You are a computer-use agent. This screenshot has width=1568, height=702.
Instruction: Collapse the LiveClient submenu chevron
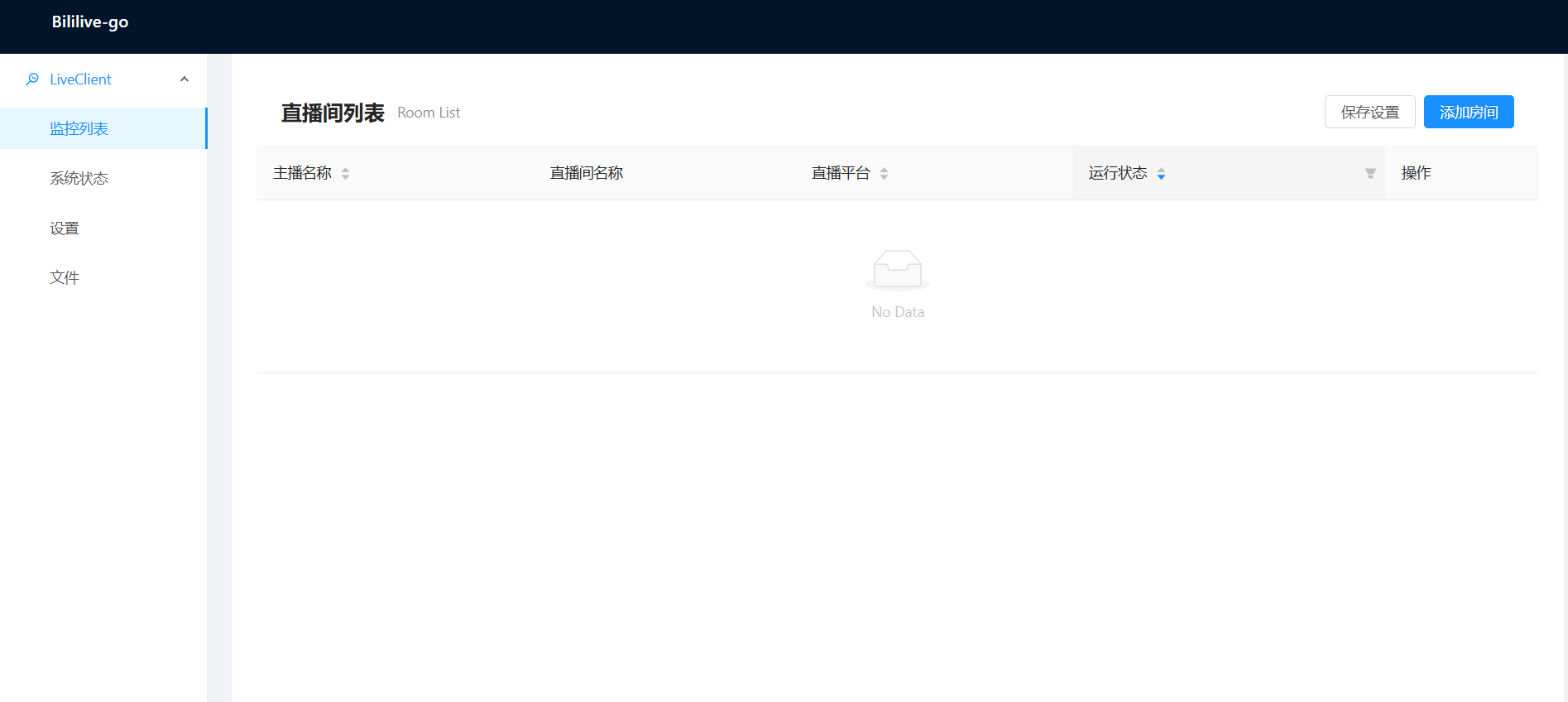(x=185, y=79)
